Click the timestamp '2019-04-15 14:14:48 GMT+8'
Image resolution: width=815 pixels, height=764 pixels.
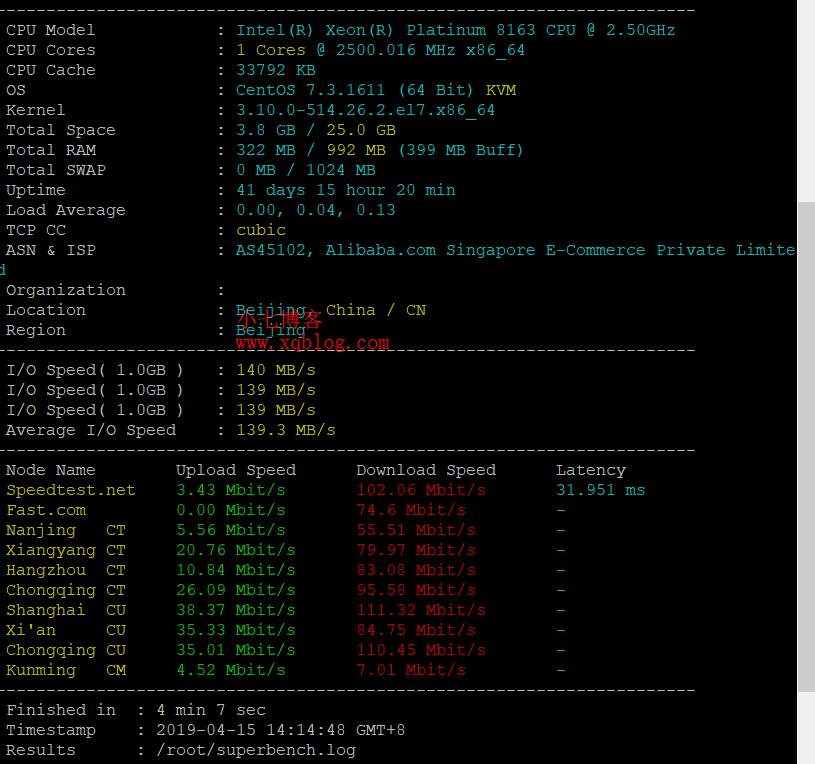coord(280,730)
